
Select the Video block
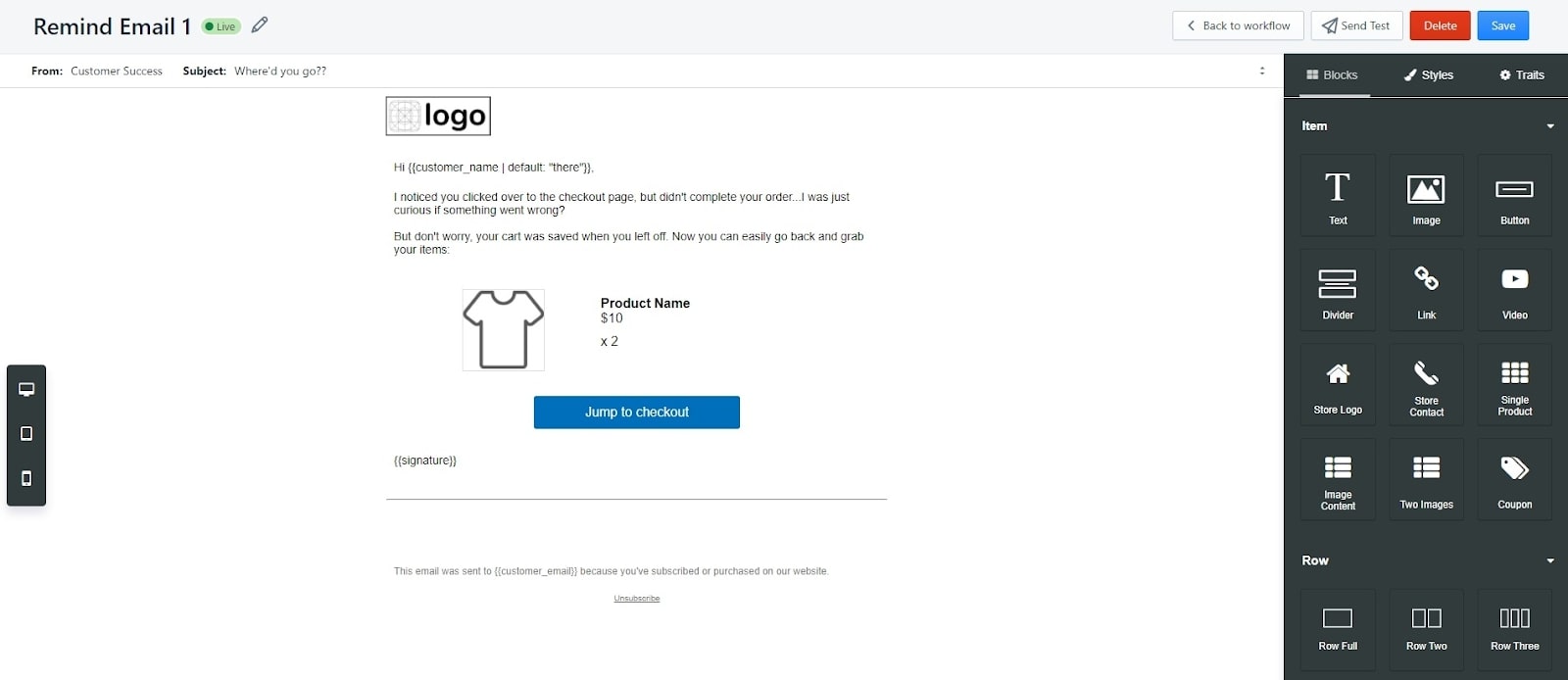click(x=1514, y=291)
